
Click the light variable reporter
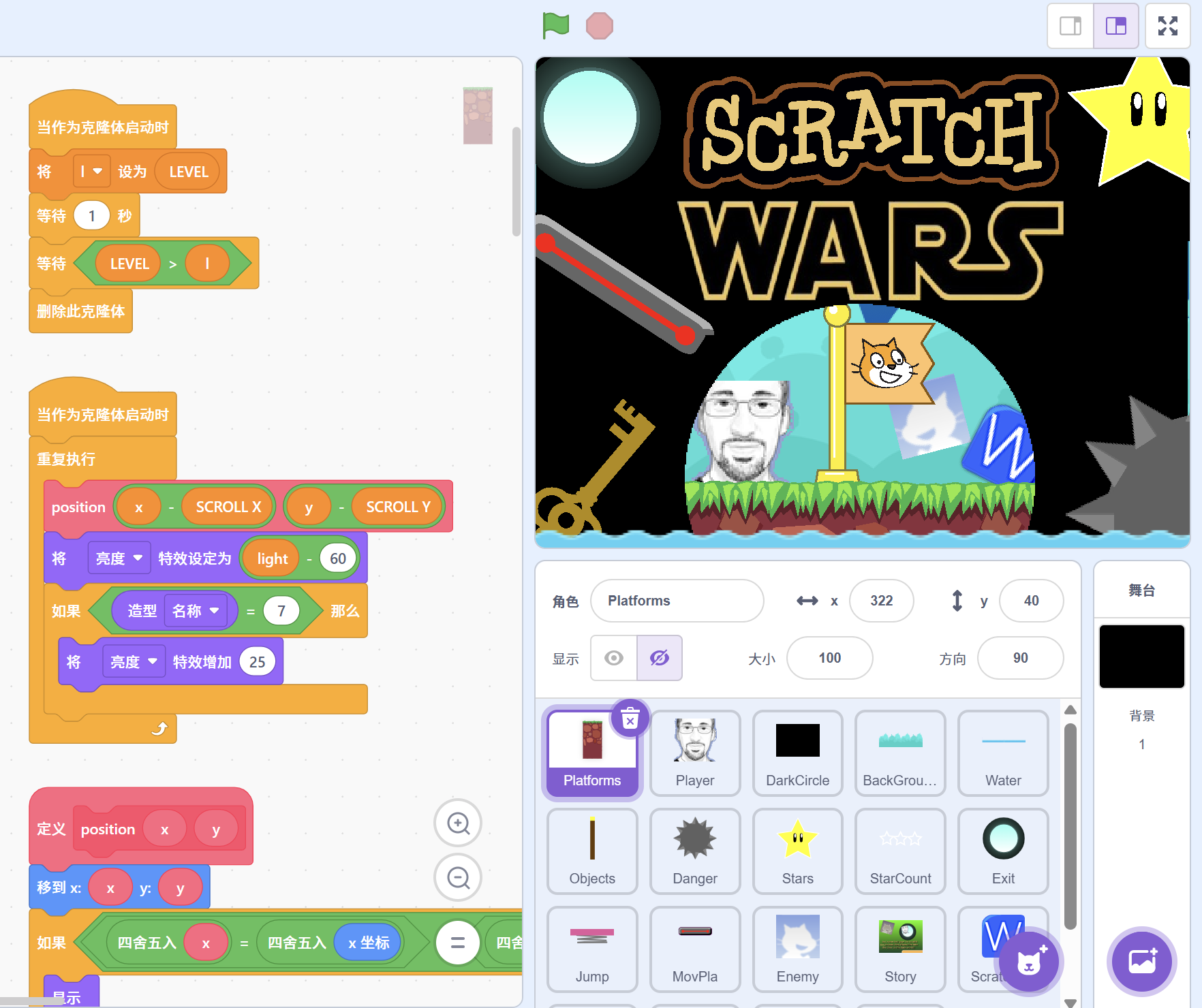coord(272,558)
